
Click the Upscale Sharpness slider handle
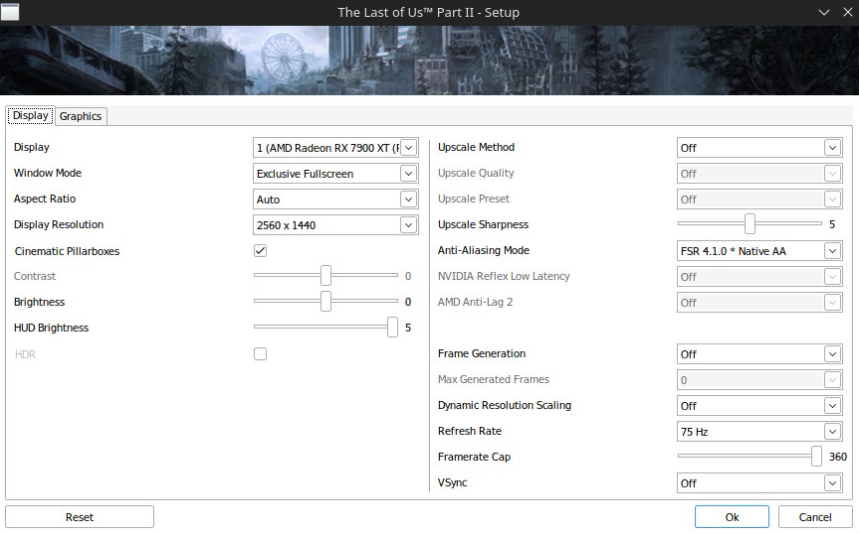(x=750, y=223)
